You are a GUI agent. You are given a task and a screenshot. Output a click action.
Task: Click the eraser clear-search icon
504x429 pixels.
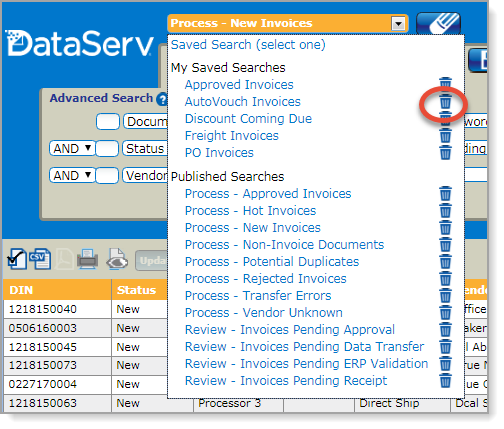point(438,23)
